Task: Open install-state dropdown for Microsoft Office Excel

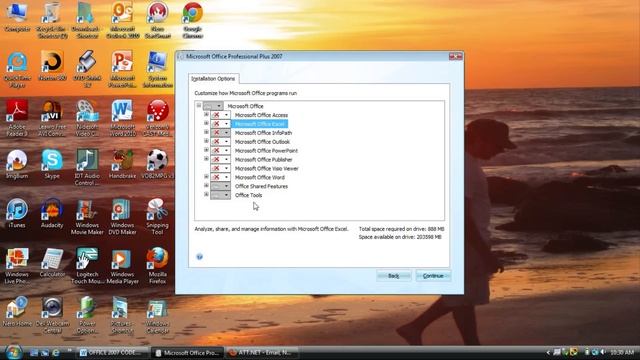Action: 220,124
